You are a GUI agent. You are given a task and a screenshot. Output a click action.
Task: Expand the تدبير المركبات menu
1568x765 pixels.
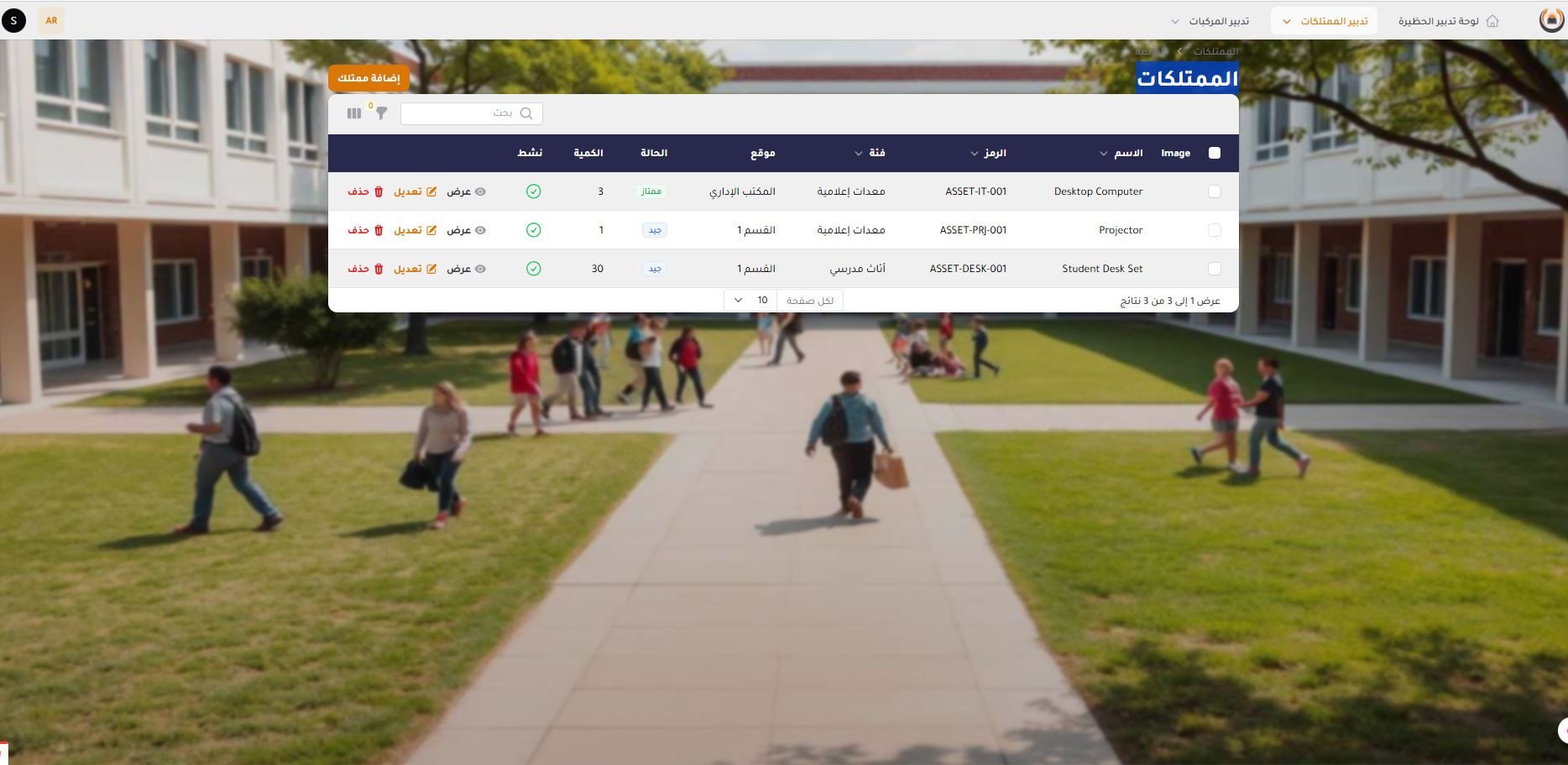[x=1210, y=21]
